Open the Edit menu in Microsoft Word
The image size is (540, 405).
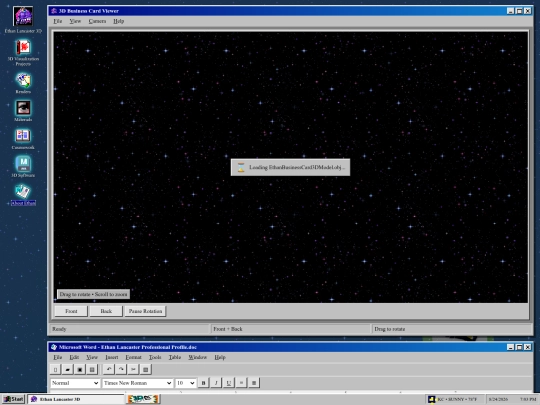point(74,357)
